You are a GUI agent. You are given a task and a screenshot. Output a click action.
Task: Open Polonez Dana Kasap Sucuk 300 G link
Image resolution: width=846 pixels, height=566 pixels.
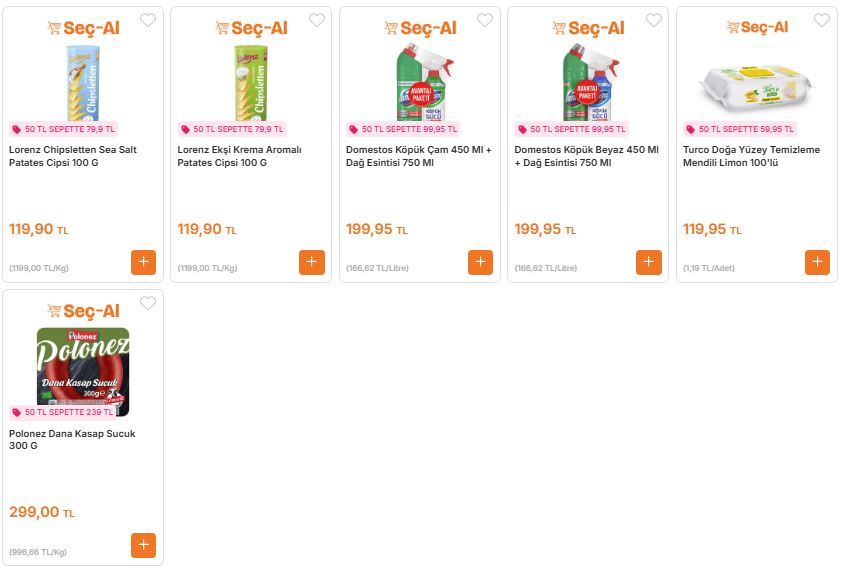(72, 439)
